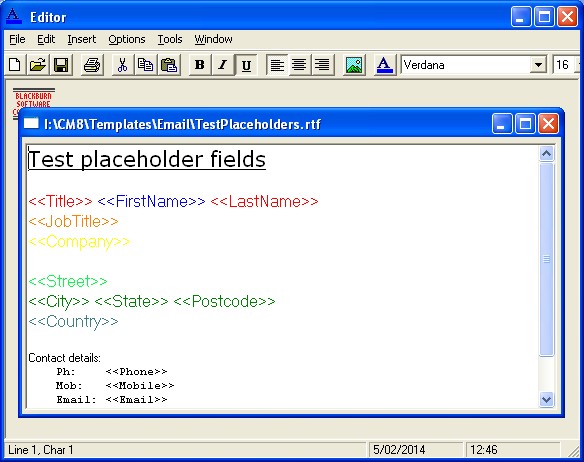This screenshot has width=584, height=462.
Task: Minimize the TestPlaceholders.rtf document window
Action: pos(502,123)
